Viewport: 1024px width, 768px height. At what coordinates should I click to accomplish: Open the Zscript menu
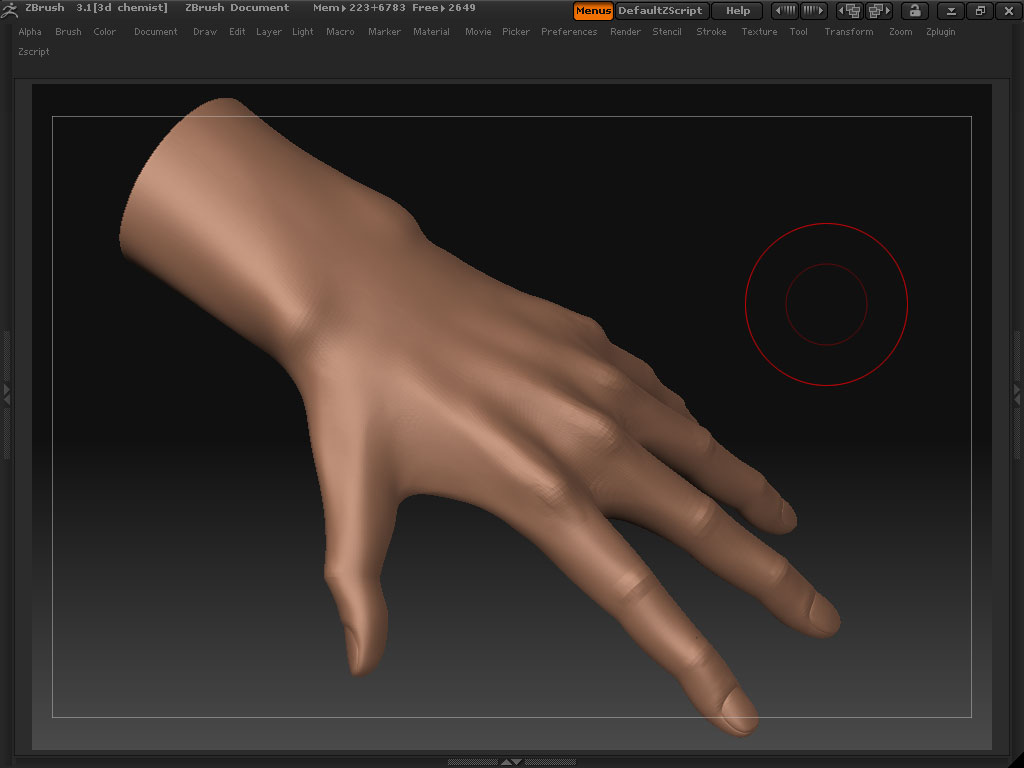[34, 51]
